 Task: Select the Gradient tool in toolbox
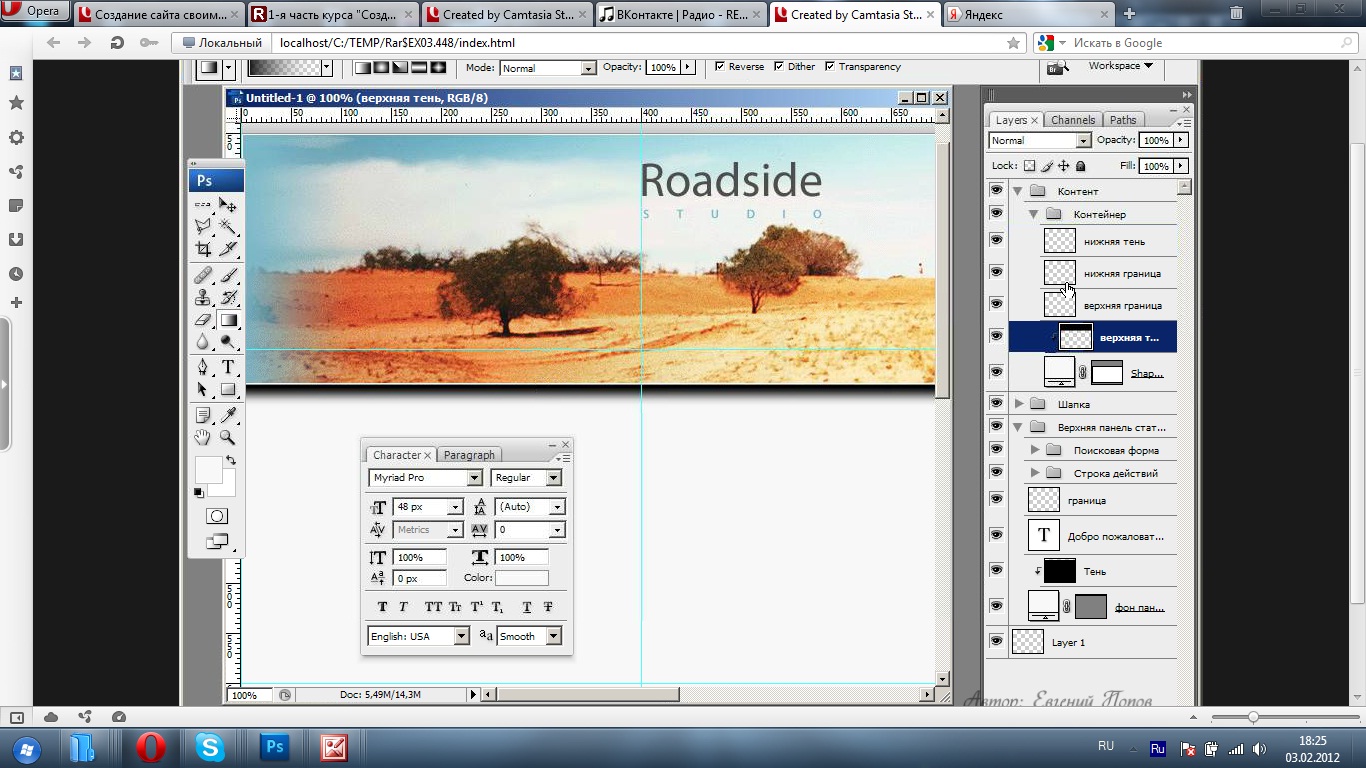pos(228,320)
